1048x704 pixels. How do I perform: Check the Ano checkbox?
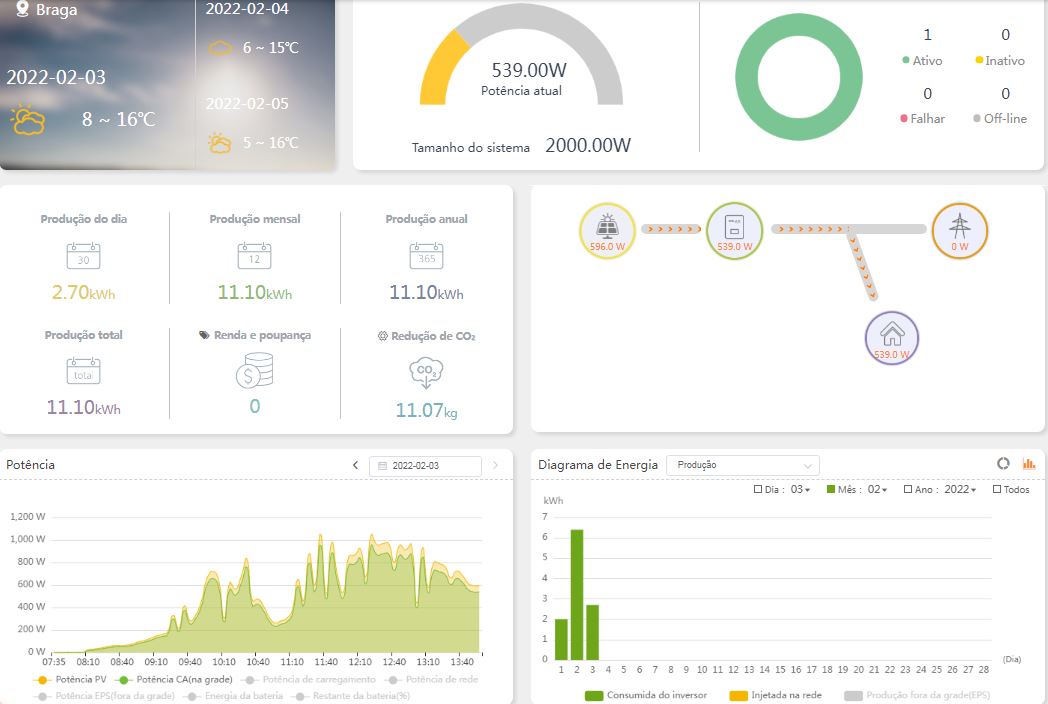pyautogui.click(x=908, y=489)
